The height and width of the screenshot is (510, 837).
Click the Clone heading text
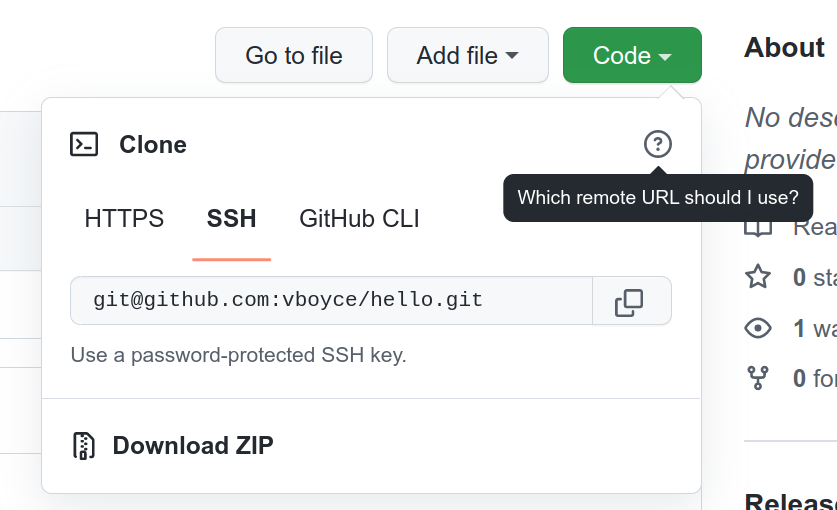tap(153, 144)
